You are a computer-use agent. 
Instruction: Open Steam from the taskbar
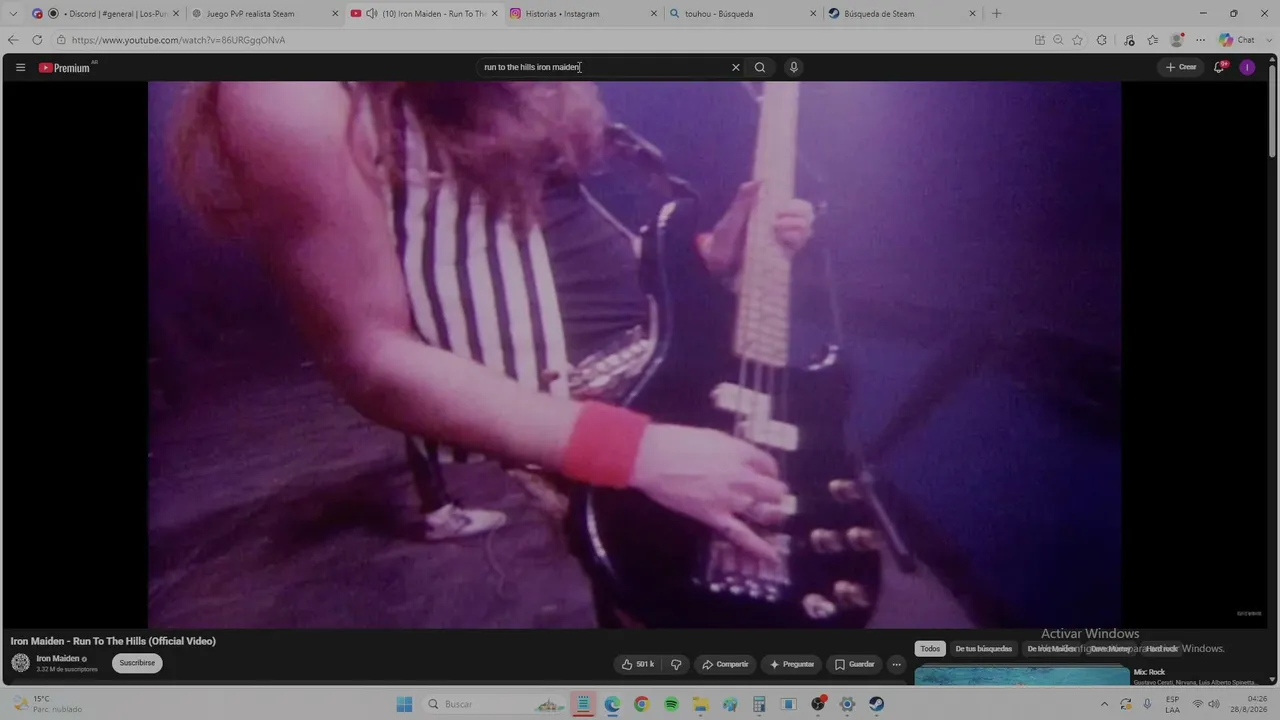(x=876, y=704)
